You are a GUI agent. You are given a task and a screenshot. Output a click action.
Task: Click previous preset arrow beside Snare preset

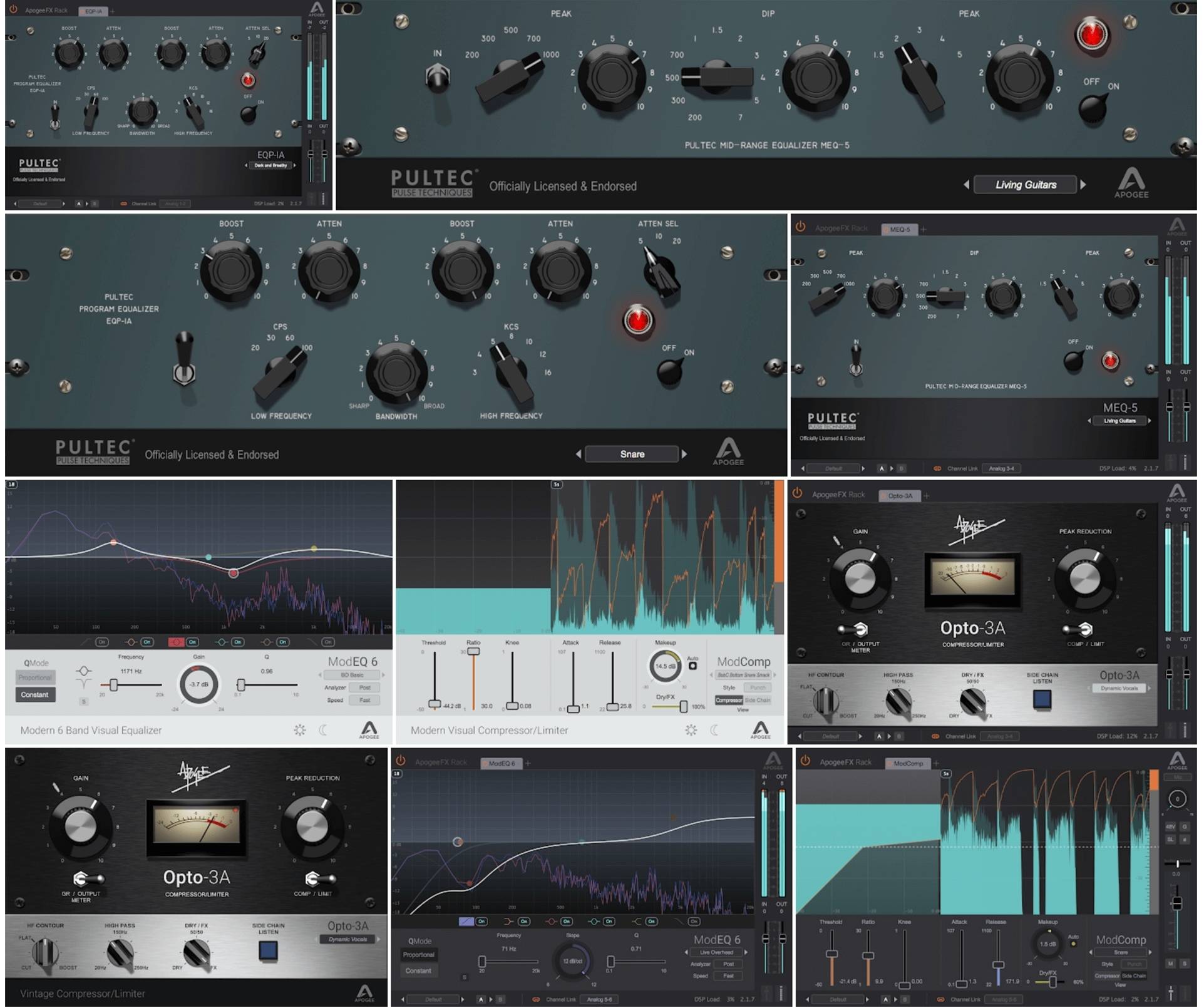(578, 454)
